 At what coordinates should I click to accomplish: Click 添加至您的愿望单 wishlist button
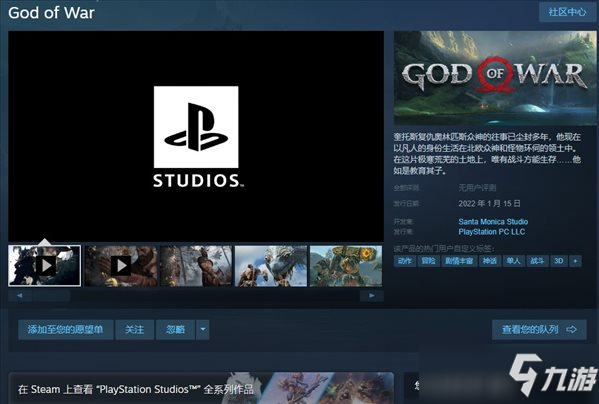coord(66,330)
